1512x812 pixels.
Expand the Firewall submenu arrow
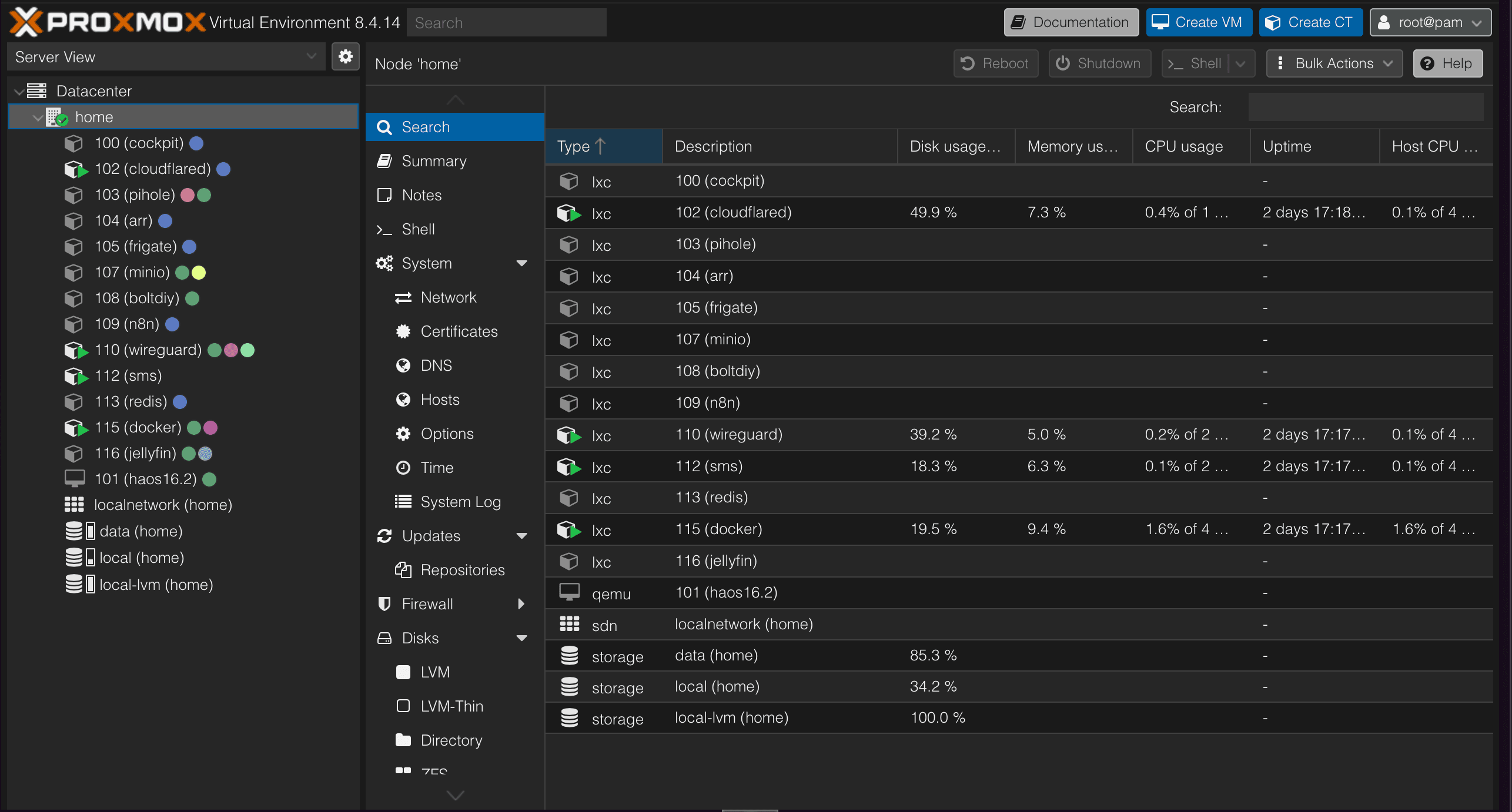(x=521, y=604)
